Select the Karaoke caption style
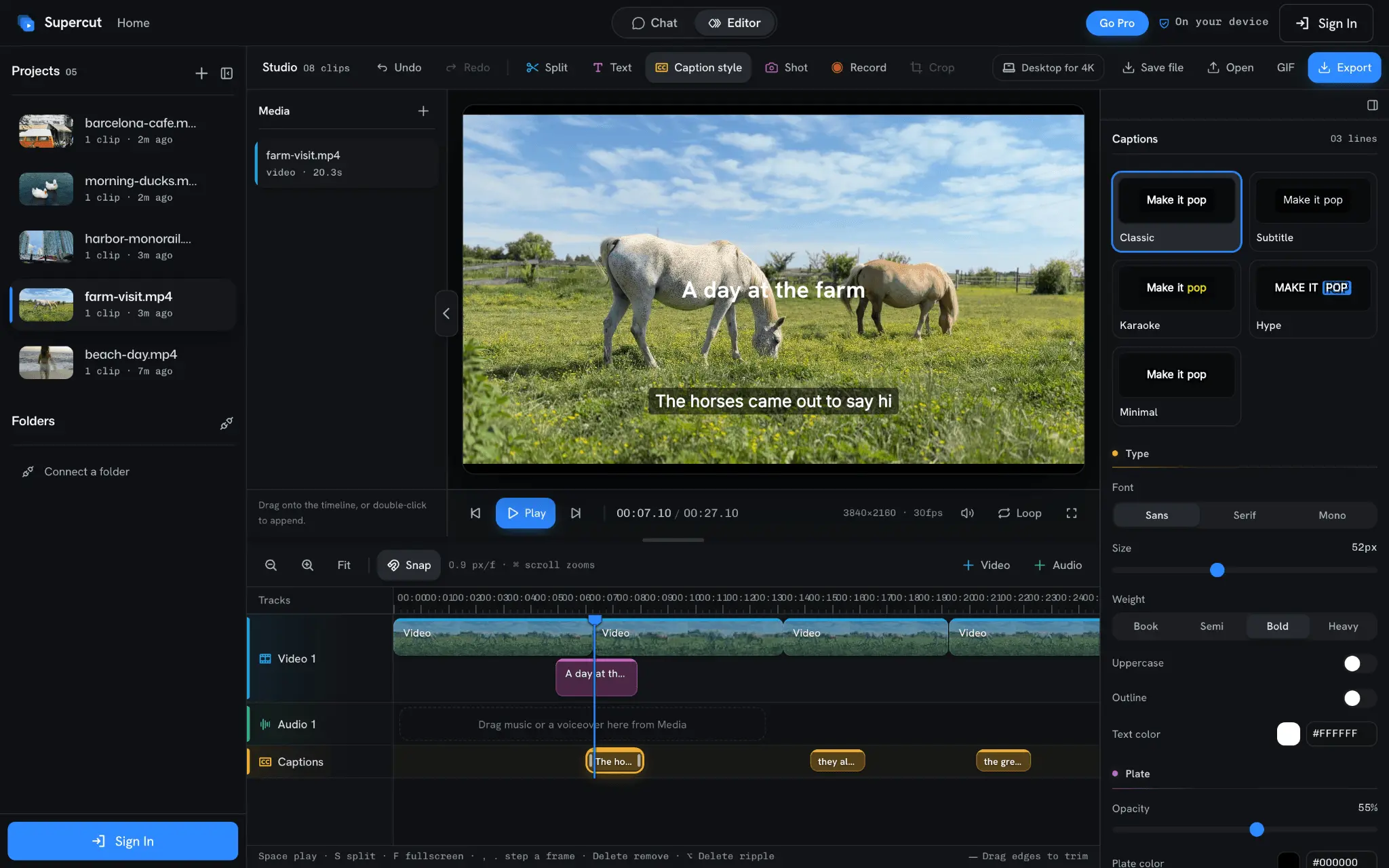The width and height of the screenshot is (1389, 868). [x=1177, y=299]
